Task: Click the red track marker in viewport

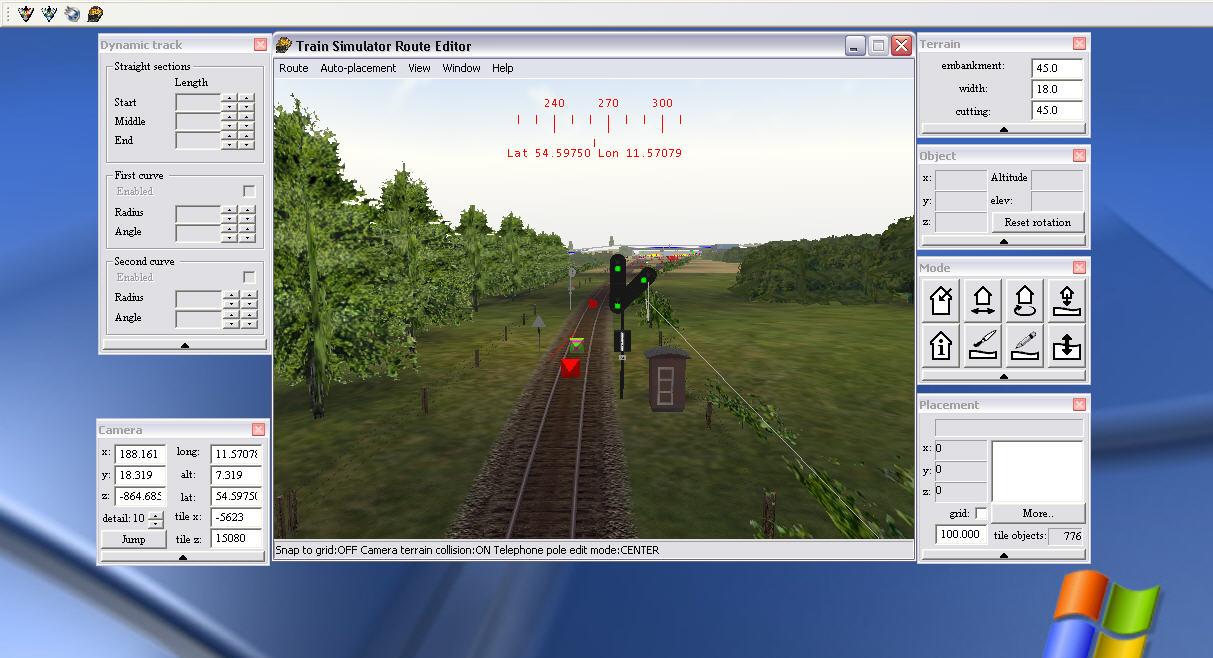Action: 570,367
